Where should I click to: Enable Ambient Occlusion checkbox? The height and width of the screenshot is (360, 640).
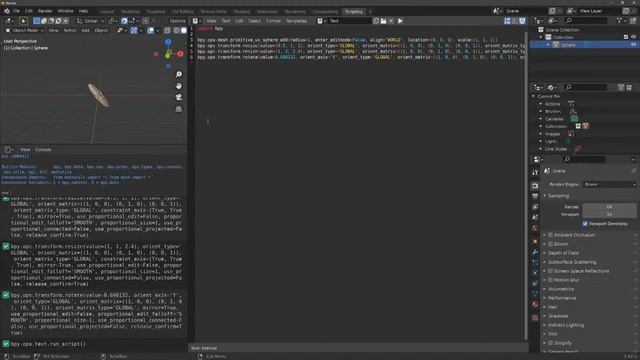[x=550, y=235]
